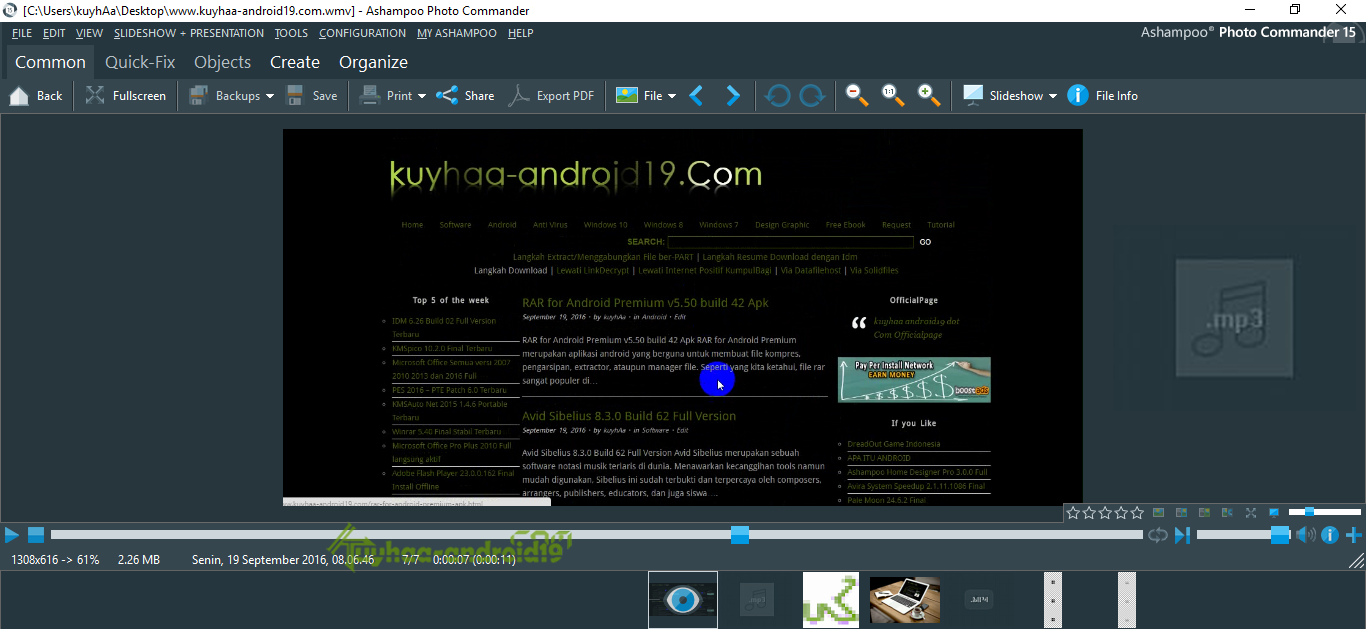This screenshot has width=1366, height=629.
Task: Rotate image counterclockwise
Action: click(778, 96)
